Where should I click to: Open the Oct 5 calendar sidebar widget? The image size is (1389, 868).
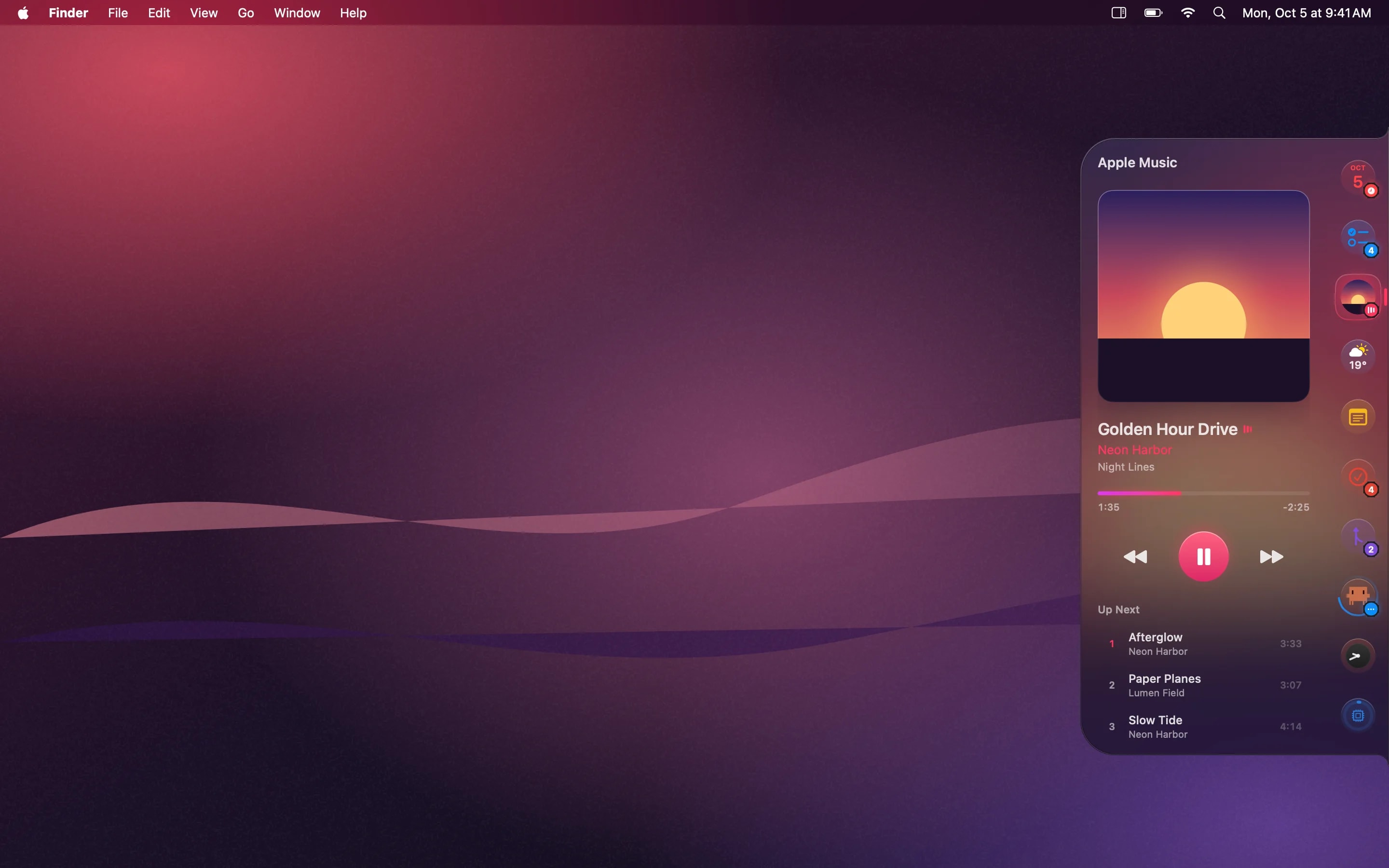[1358, 177]
